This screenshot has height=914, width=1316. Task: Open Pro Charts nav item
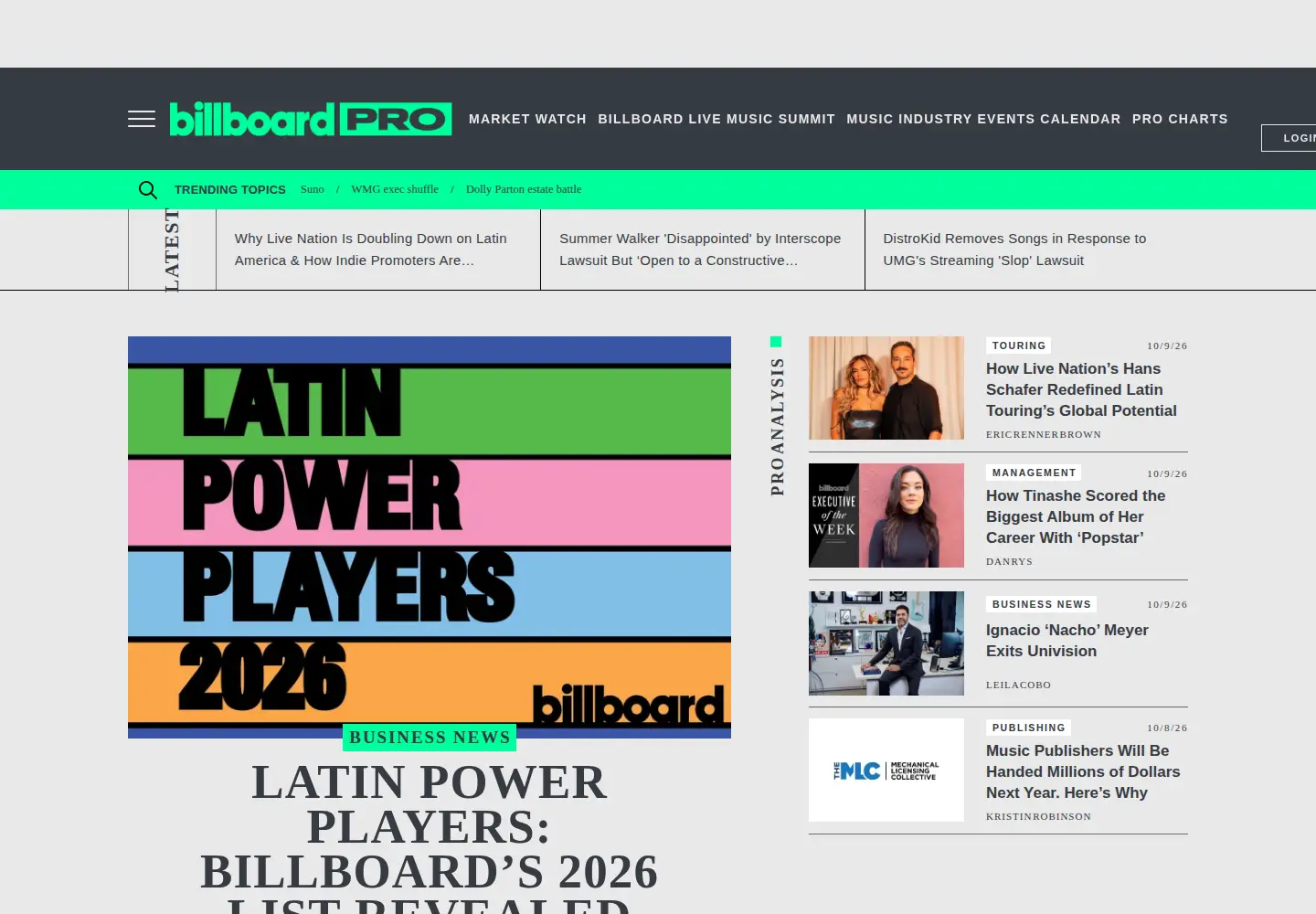[x=1180, y=119]
